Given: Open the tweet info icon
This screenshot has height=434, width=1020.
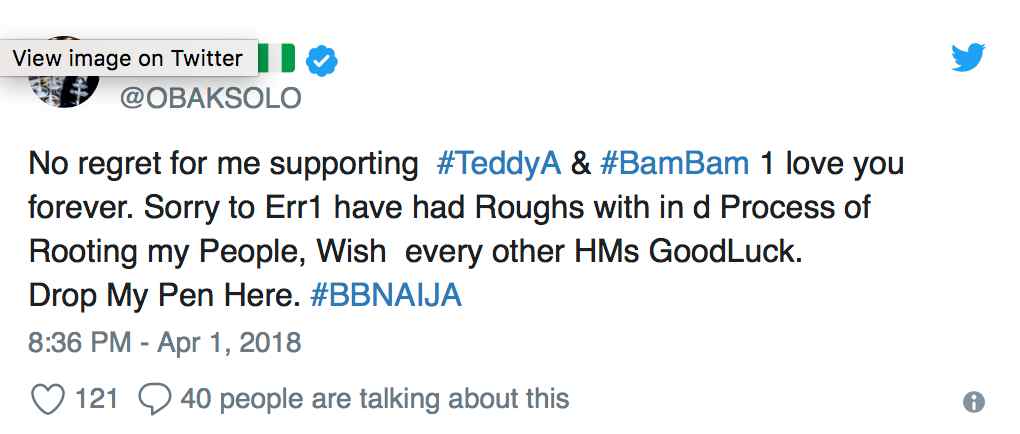Looking at the screenshot, I should pos(973,402).
